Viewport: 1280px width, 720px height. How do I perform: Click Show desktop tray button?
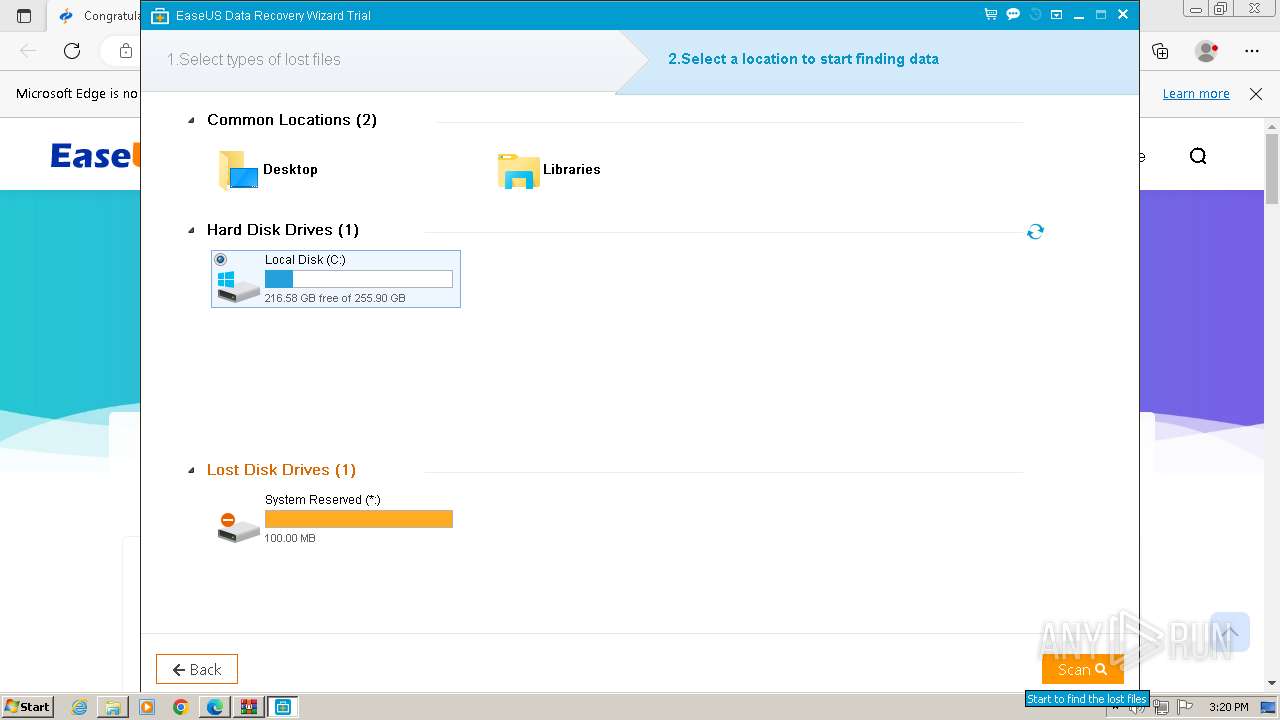pos(1268,707)
